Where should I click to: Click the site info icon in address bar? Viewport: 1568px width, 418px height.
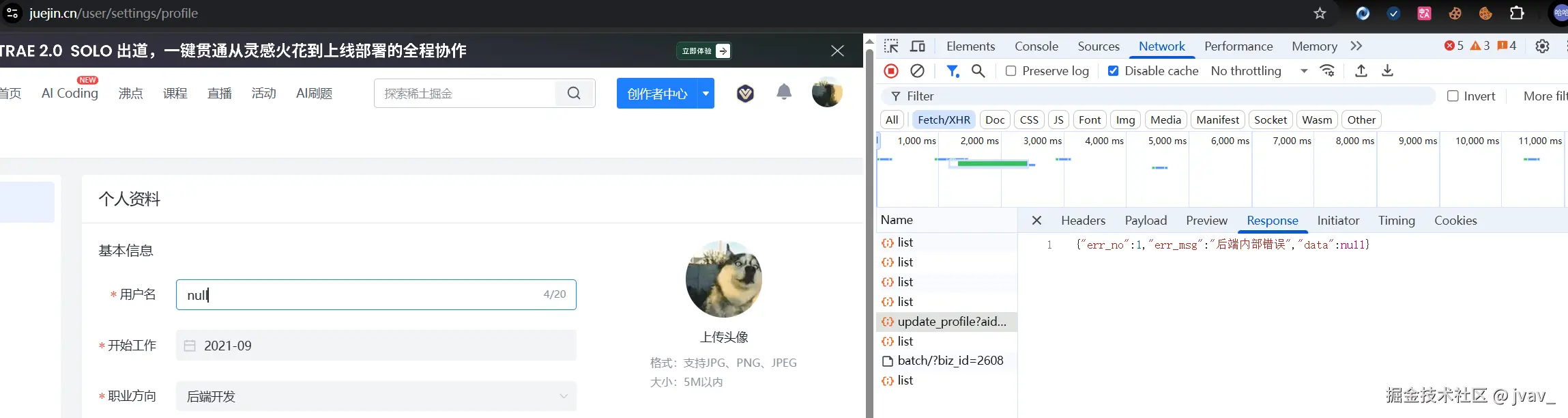pos(12,13)
